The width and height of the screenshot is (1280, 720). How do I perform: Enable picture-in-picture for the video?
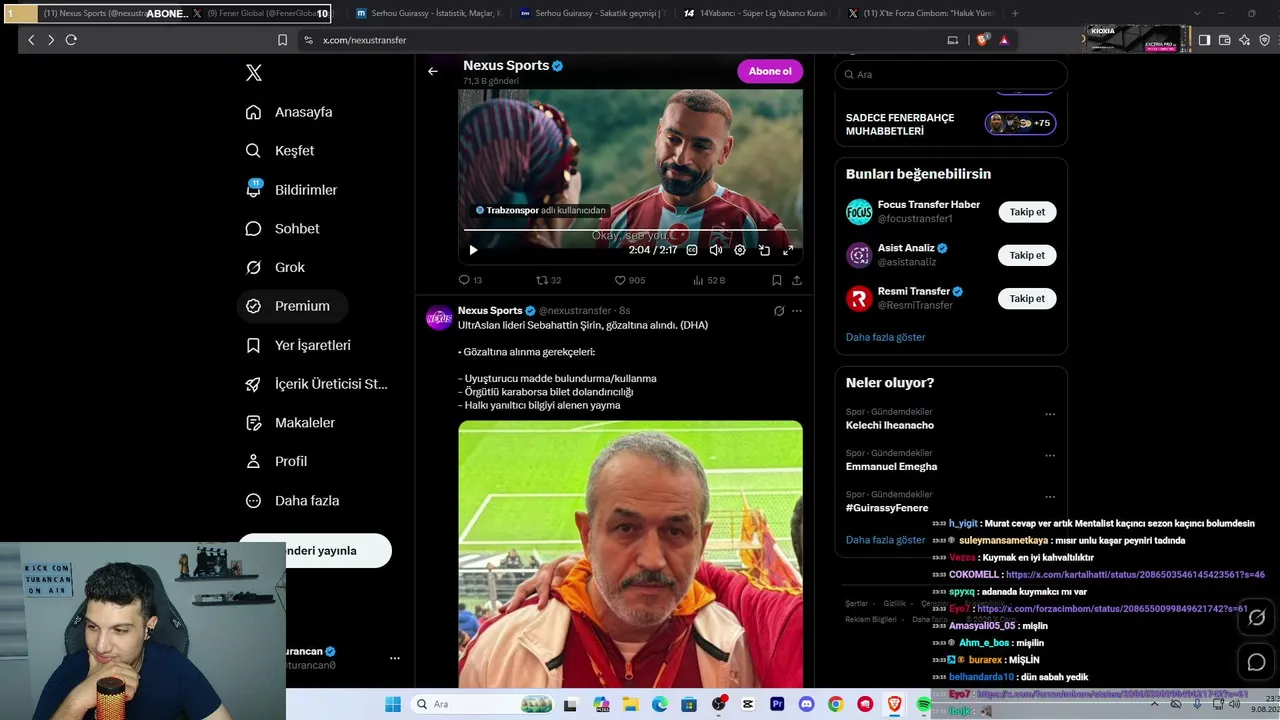[x=764, y=250]
